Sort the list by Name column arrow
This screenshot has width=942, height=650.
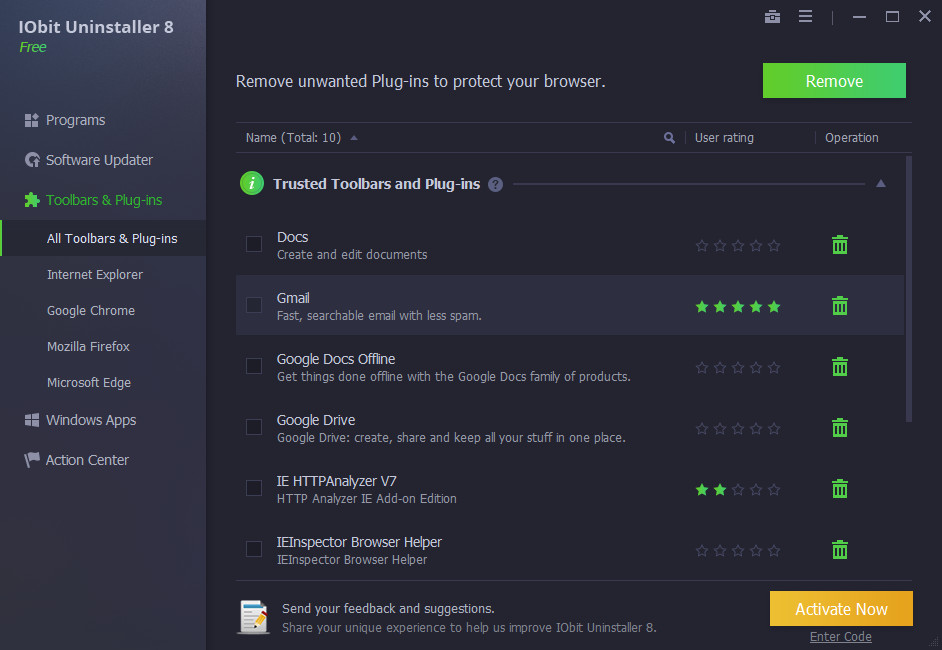354,138
